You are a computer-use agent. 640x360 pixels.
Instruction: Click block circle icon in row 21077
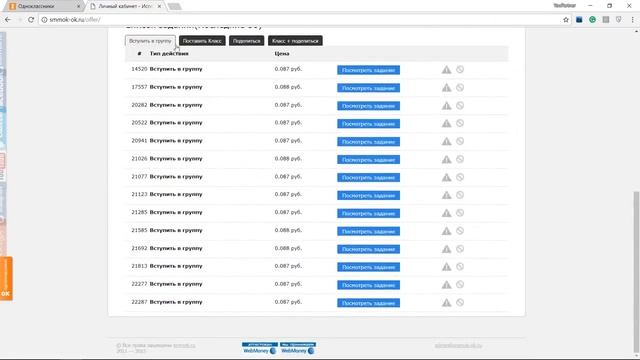tap(460, 177)
